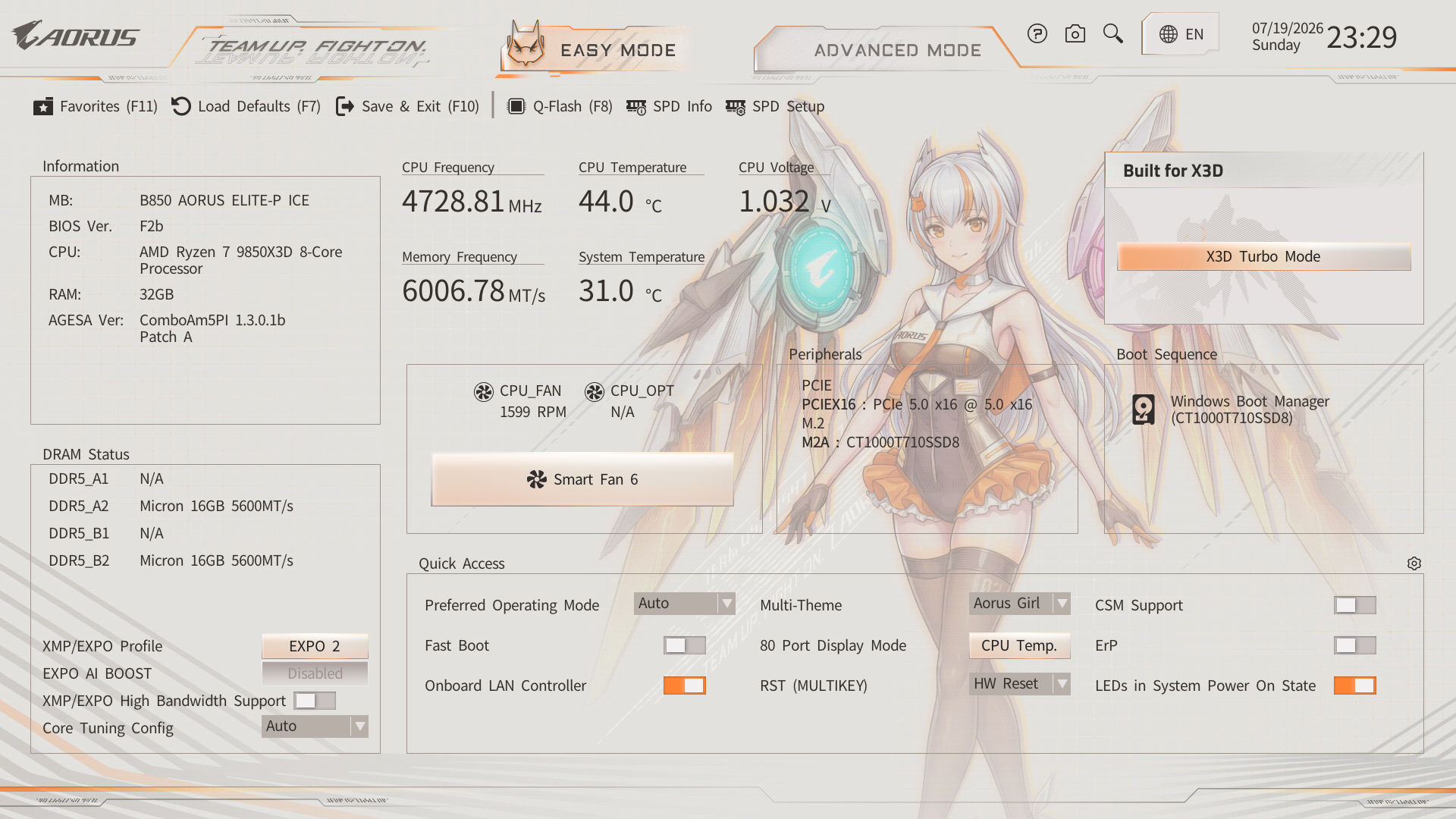This screenshot has height=819, width=1456.
Task: Click the Built for X3D heading
Action: [x=1173, y=171]
